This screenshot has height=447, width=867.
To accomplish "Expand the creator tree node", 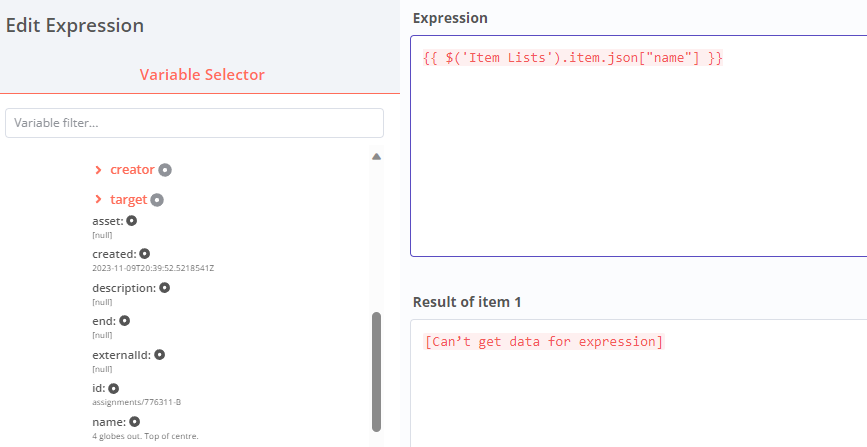I will pos(98,170).
